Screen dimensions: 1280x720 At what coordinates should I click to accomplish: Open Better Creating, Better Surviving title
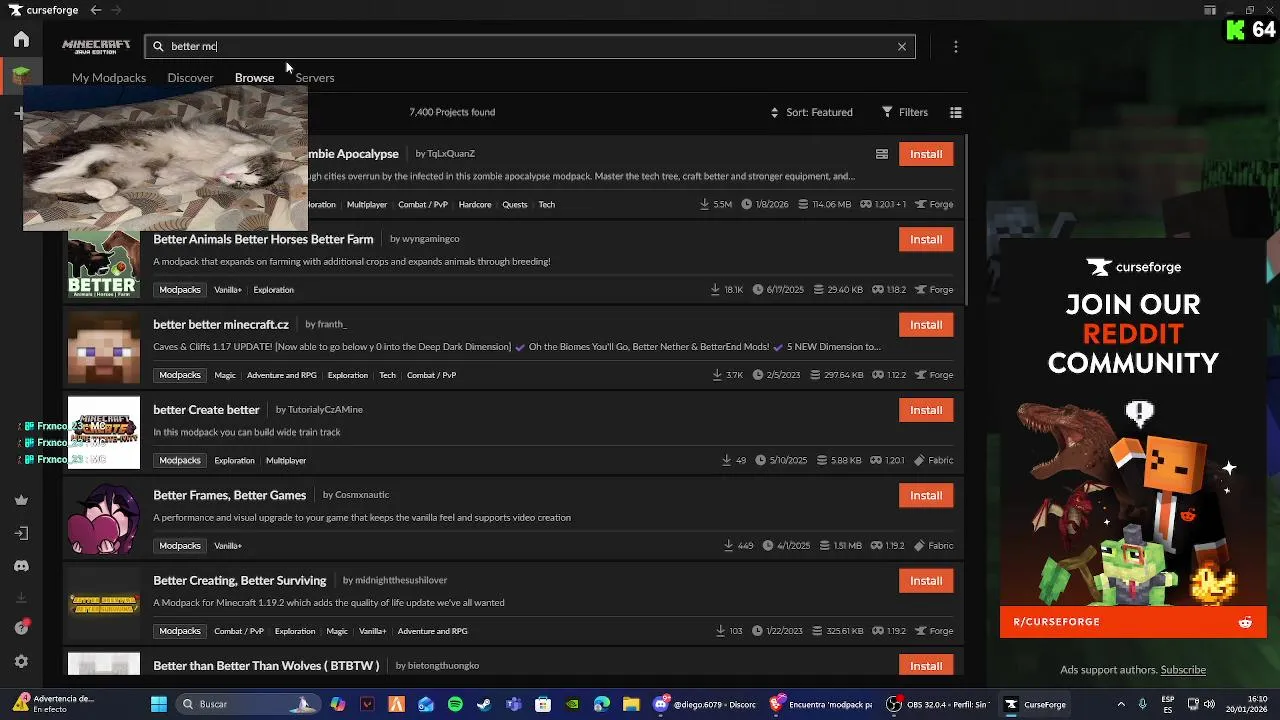click(240, 580)
